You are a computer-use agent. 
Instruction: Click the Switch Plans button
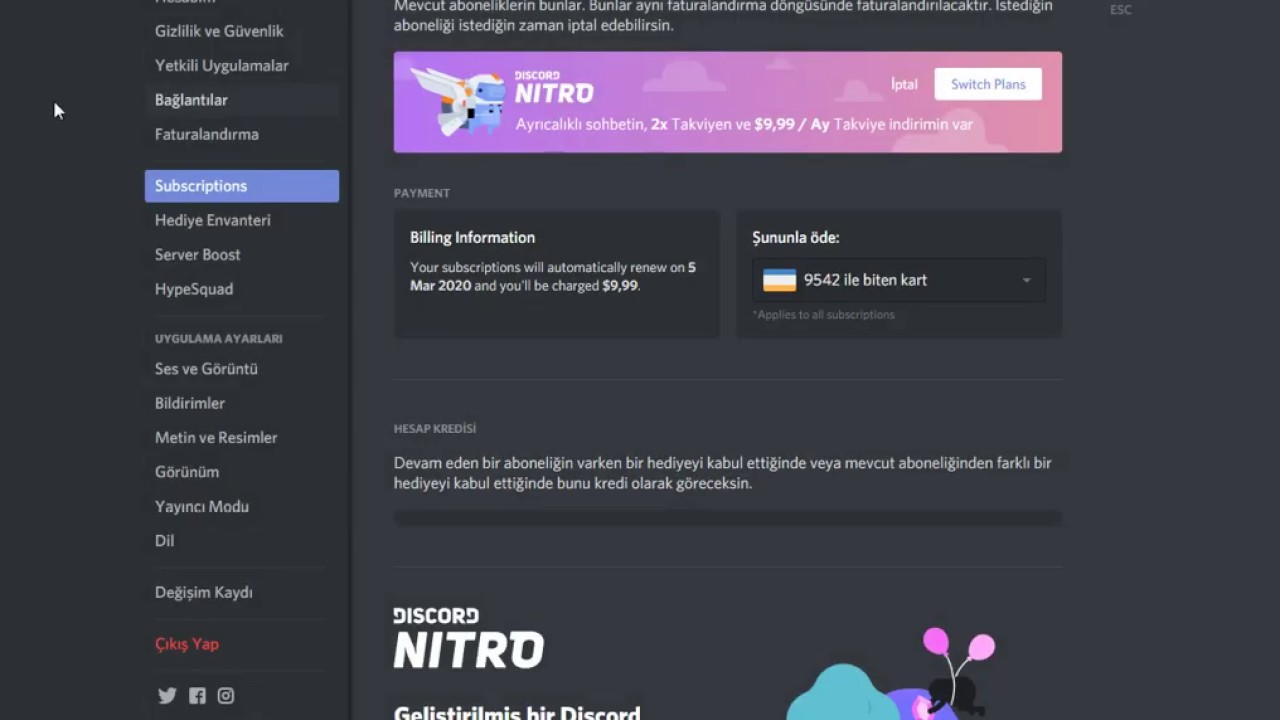988,84
